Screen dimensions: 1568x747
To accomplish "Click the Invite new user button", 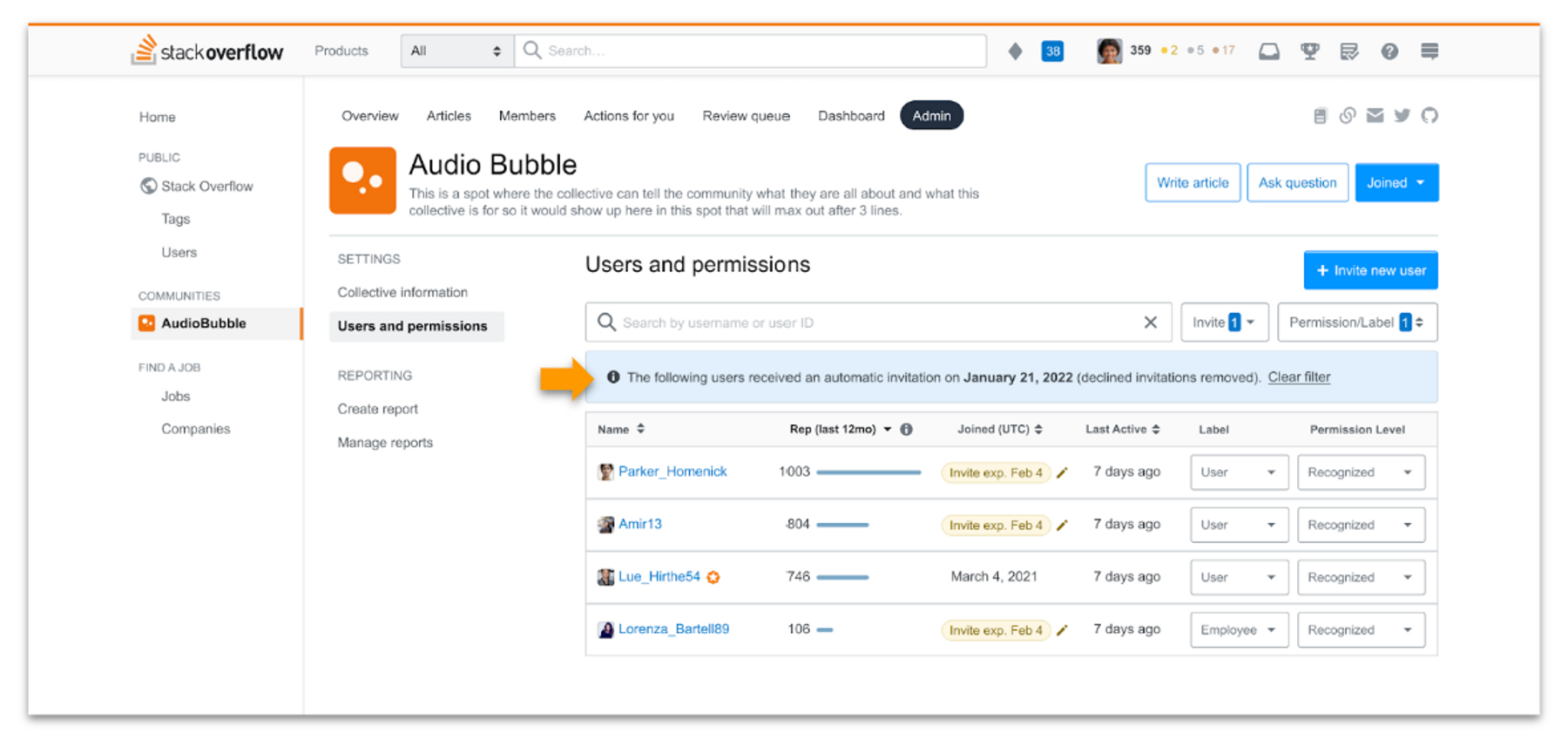I will [x=1370, y=270].
